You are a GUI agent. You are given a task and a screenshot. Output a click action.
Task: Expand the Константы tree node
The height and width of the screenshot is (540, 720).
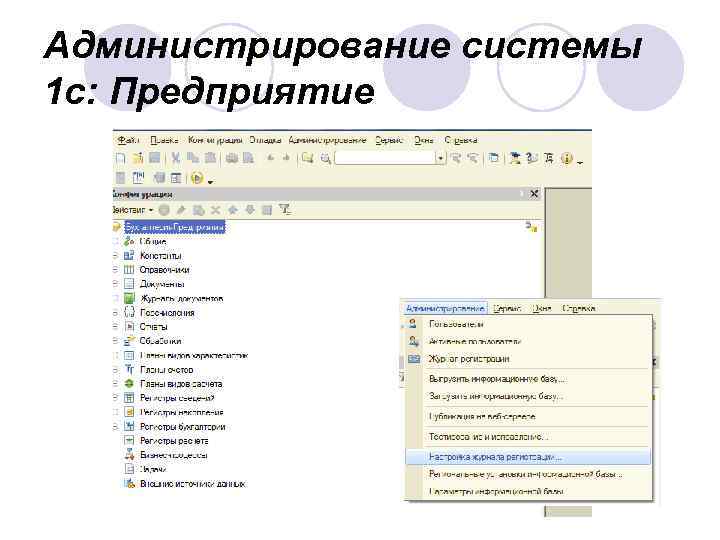[x=115, y=256]
